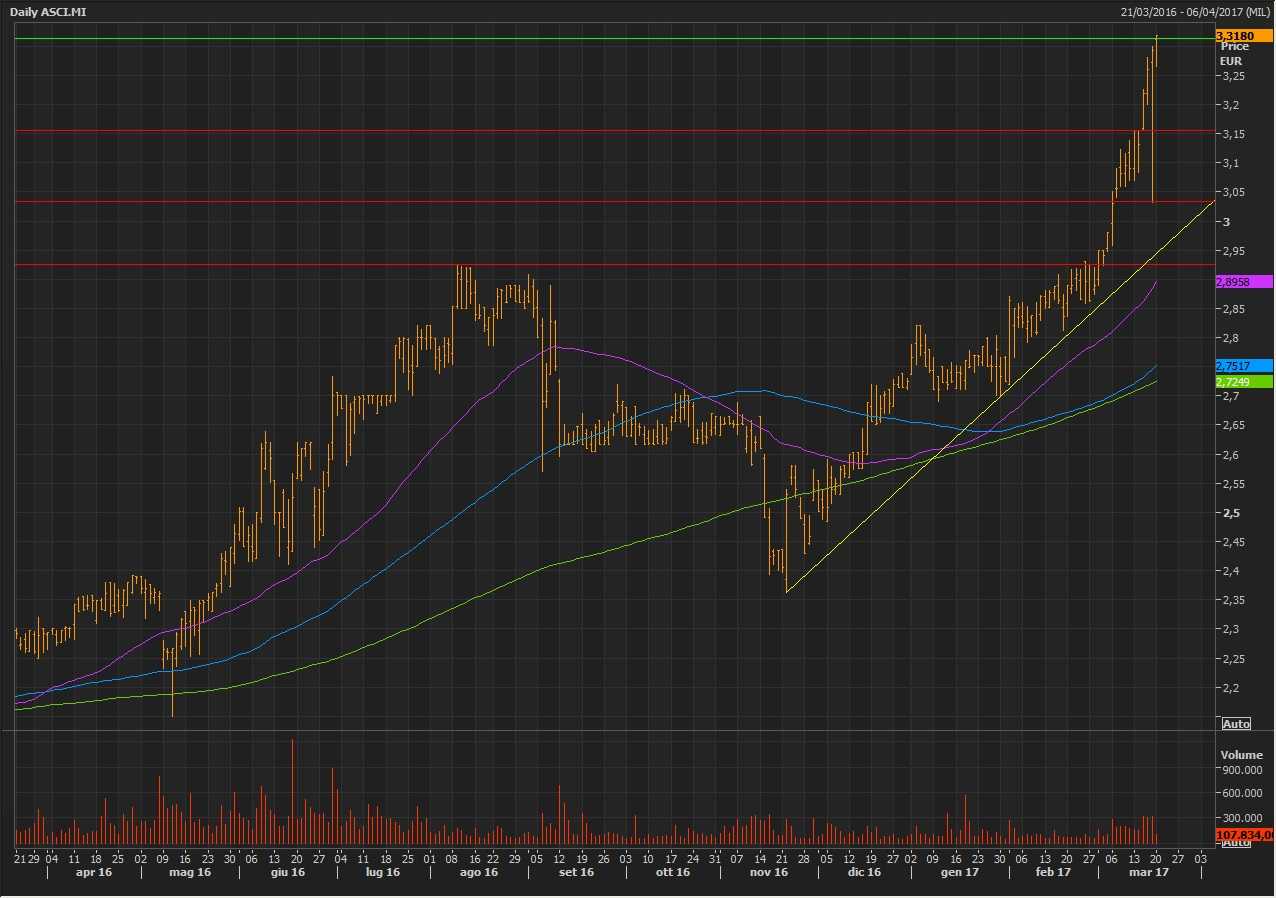Click the 900.000 mark on the volume axis
This screenshot has width=1276, height=898.
point(1242,770)
